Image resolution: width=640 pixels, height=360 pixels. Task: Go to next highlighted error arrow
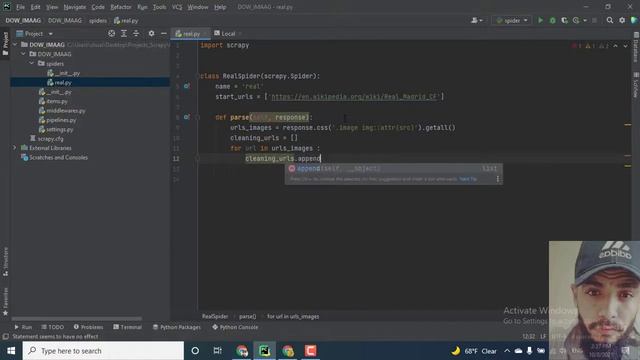click(x=625, y=46)
